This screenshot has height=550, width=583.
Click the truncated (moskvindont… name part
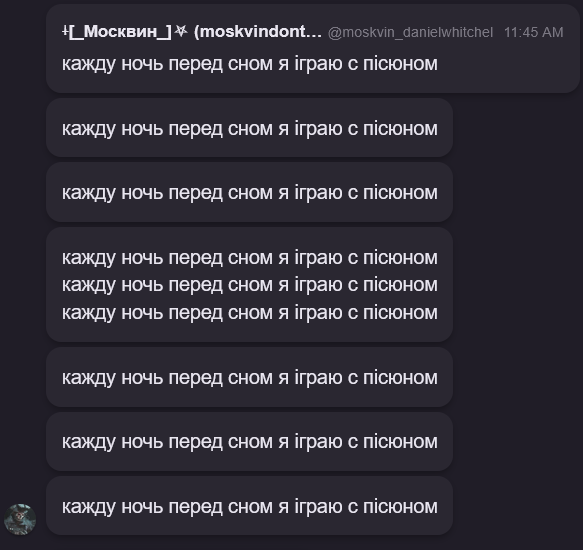coord(258,32)
